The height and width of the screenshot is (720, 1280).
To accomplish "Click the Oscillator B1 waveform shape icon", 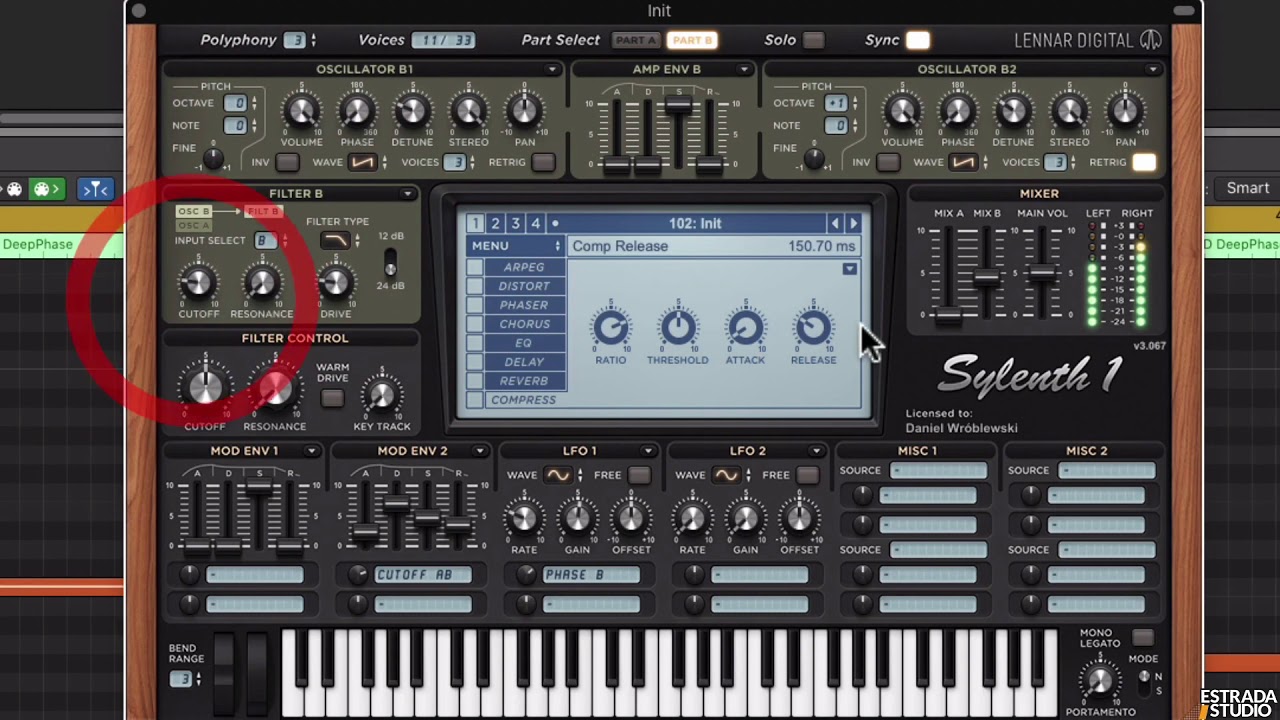I will (x=362, y=162).
